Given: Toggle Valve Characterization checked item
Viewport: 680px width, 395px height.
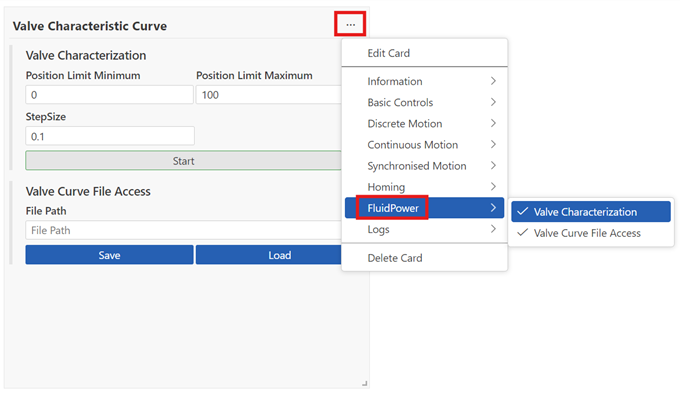Looking at the screenshot, I should 591,212.
